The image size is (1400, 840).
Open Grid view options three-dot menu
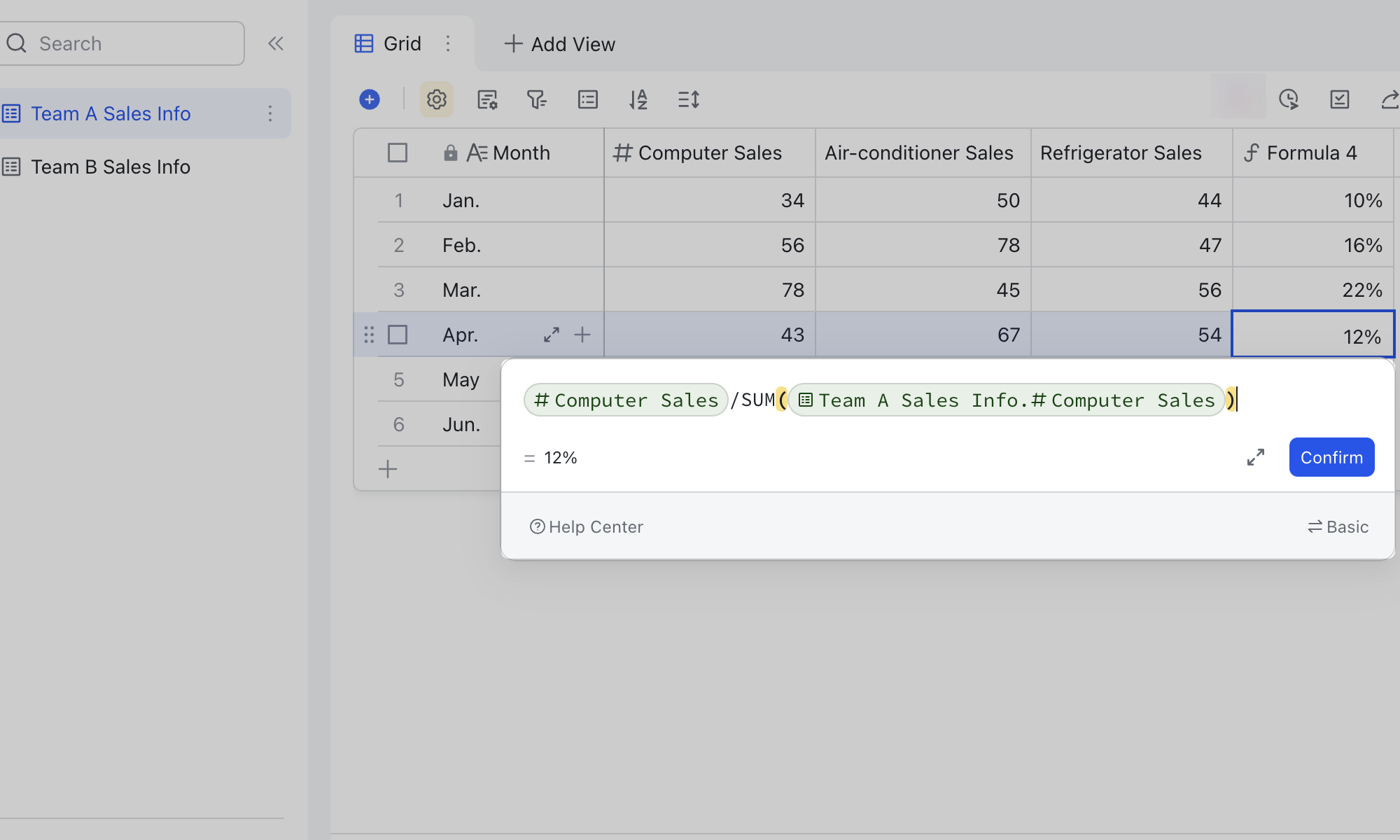[x=448, y=43]
